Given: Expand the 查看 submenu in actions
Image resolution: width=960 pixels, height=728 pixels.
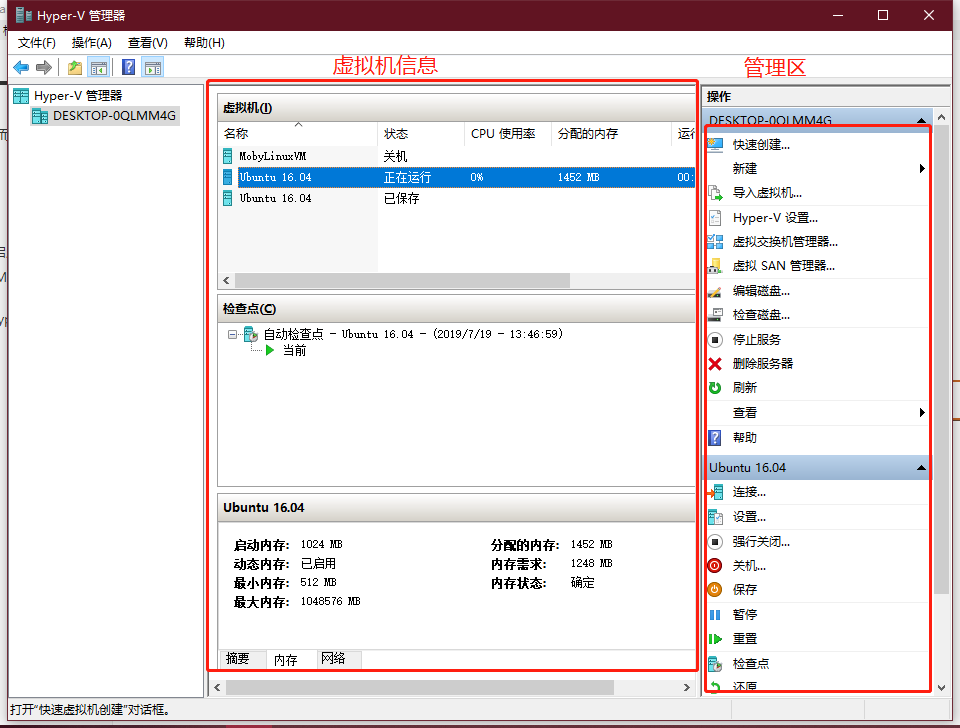Looking at the screenshot, I should [922, 413].
